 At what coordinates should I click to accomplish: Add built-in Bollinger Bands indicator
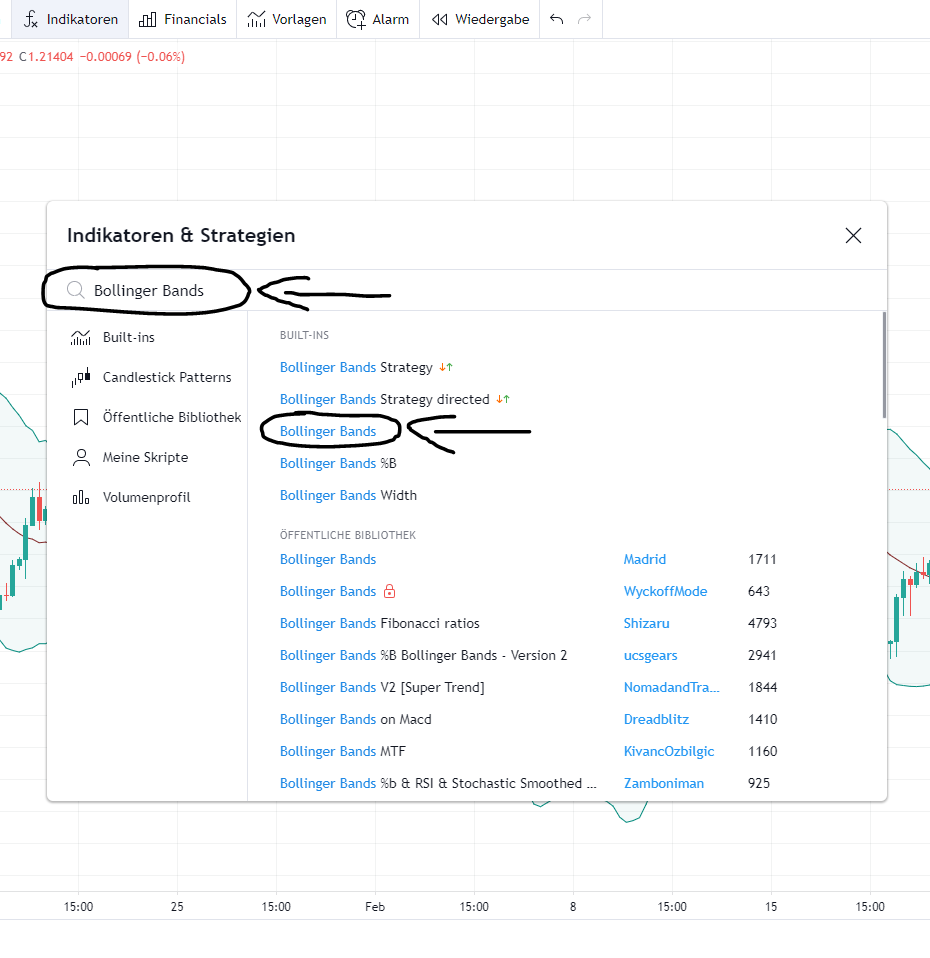pyautogui.click(x=328, y=431)
